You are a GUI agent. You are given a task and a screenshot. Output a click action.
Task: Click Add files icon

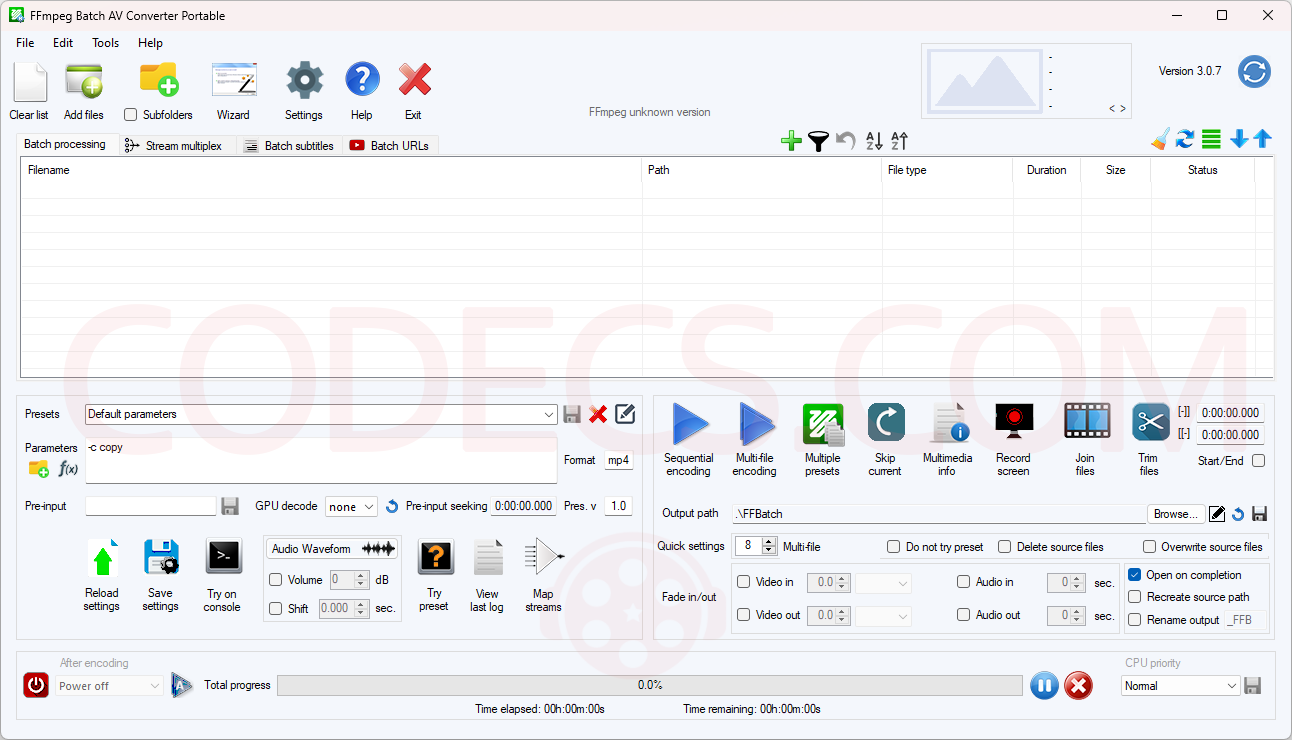click(84, 81)
